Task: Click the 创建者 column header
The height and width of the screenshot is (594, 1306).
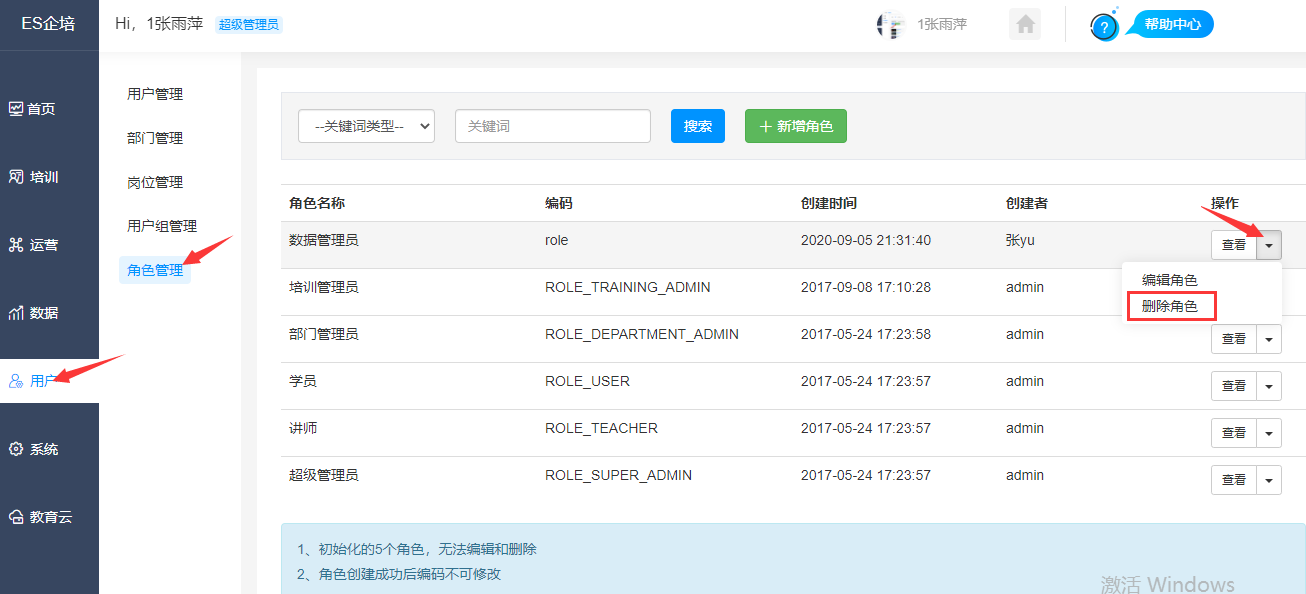Action: tap(1027, 203)
